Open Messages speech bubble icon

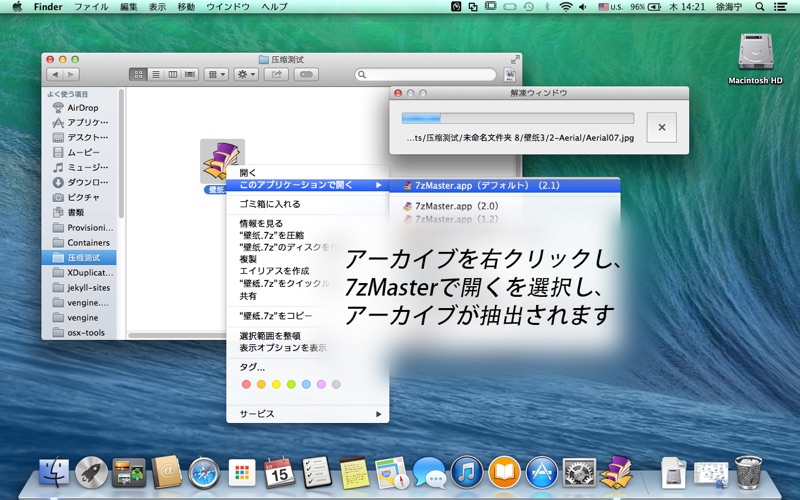tap(429, 473)
